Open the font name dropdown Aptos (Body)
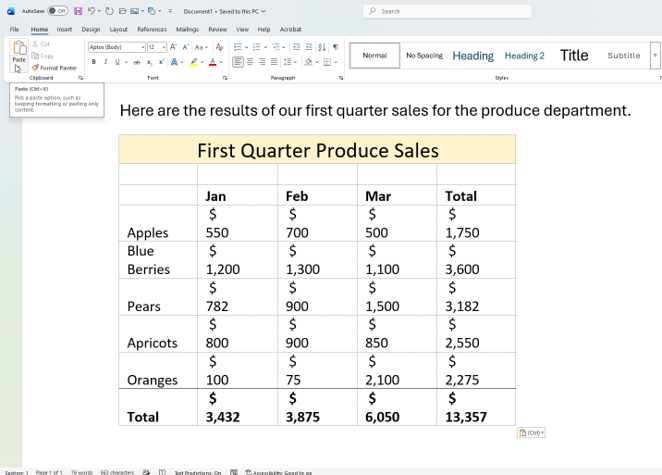This screenshot has height=475, width=662. pyautogui.click(x=143, y=47)
